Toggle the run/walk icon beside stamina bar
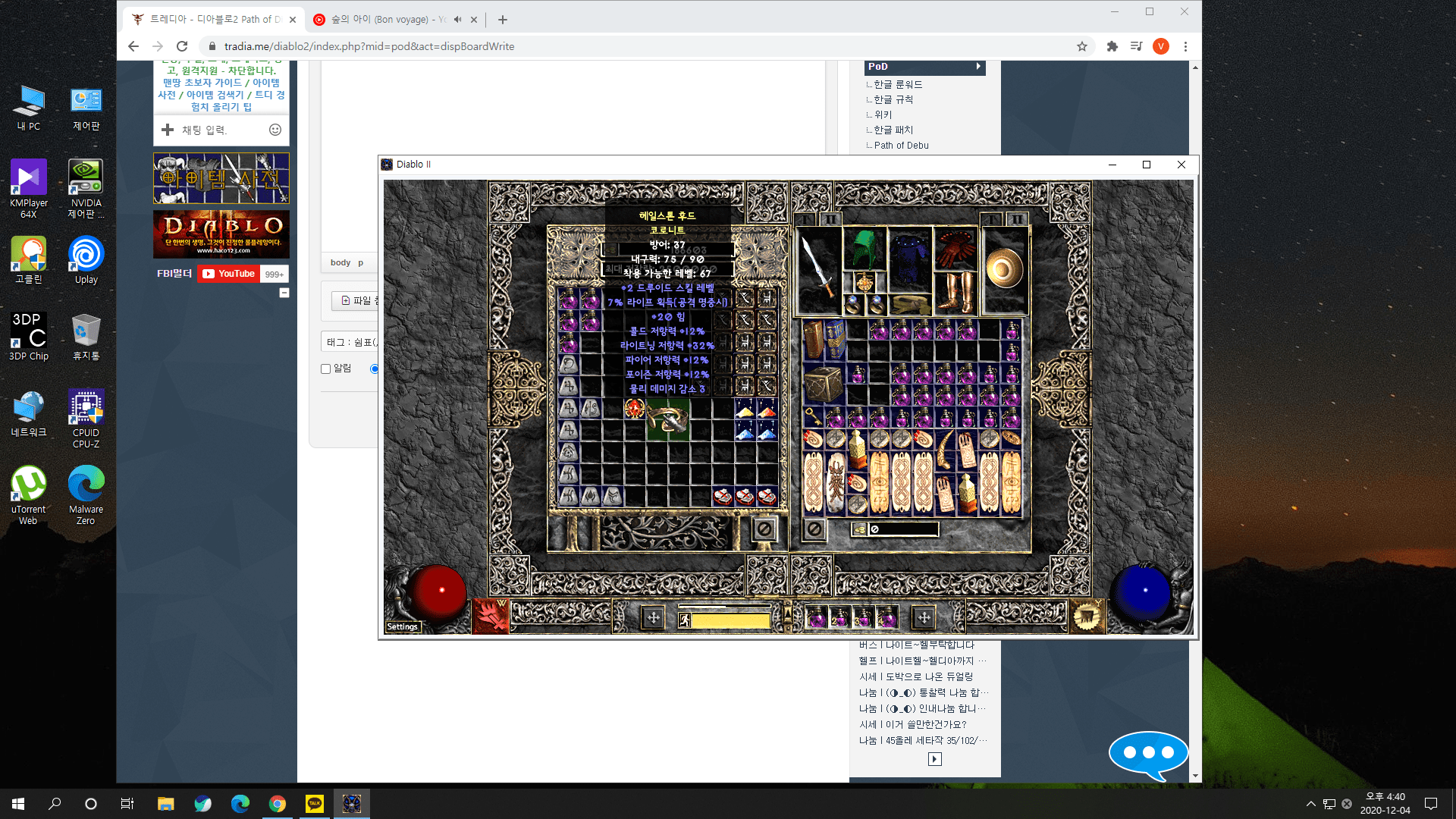The width and height of the screenshot is (1456, 819). tap(685, 620)
